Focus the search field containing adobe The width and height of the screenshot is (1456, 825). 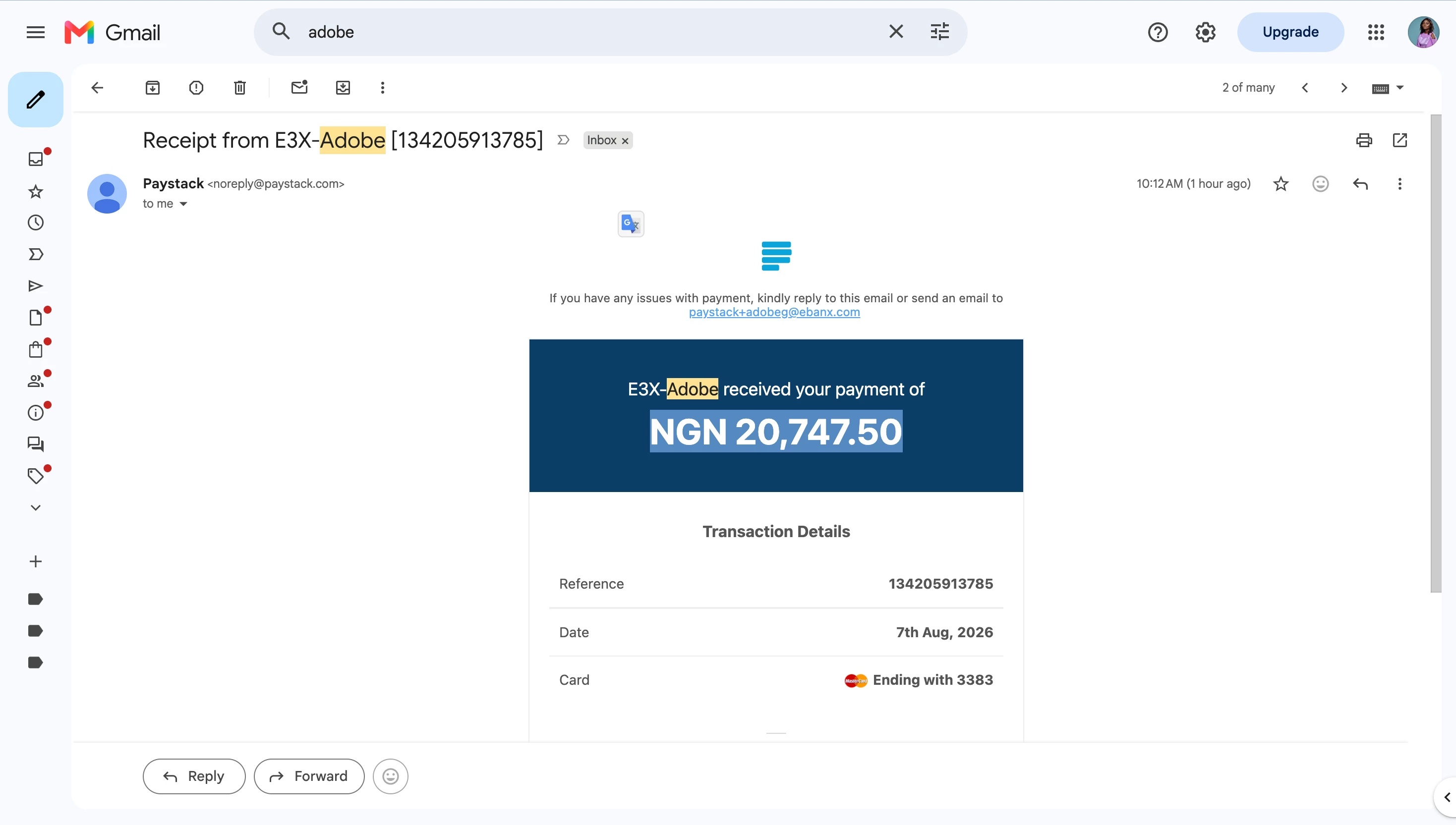coord(589,32)
